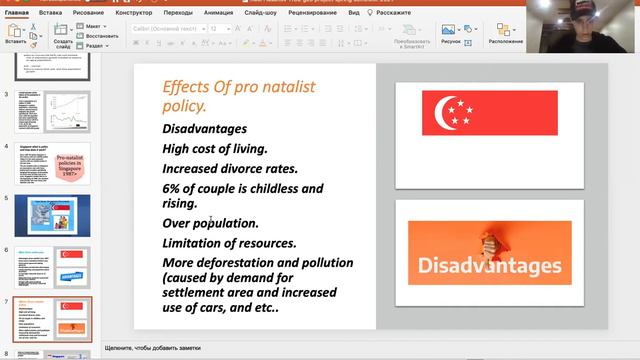Center text using the ribbon
Viewport: 640px width, 360px height.
point(299,43)
